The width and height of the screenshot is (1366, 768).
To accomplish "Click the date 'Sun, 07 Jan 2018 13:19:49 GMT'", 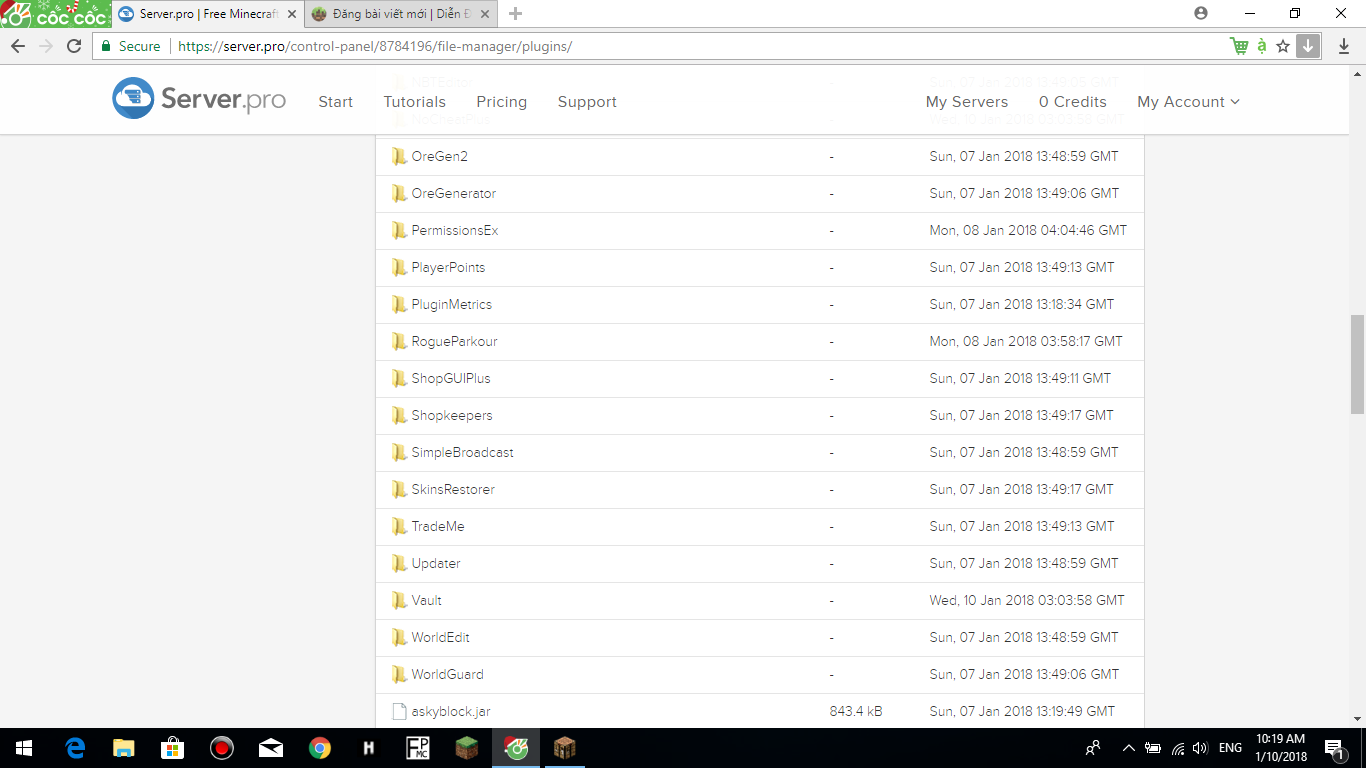I will point(1022,711).
